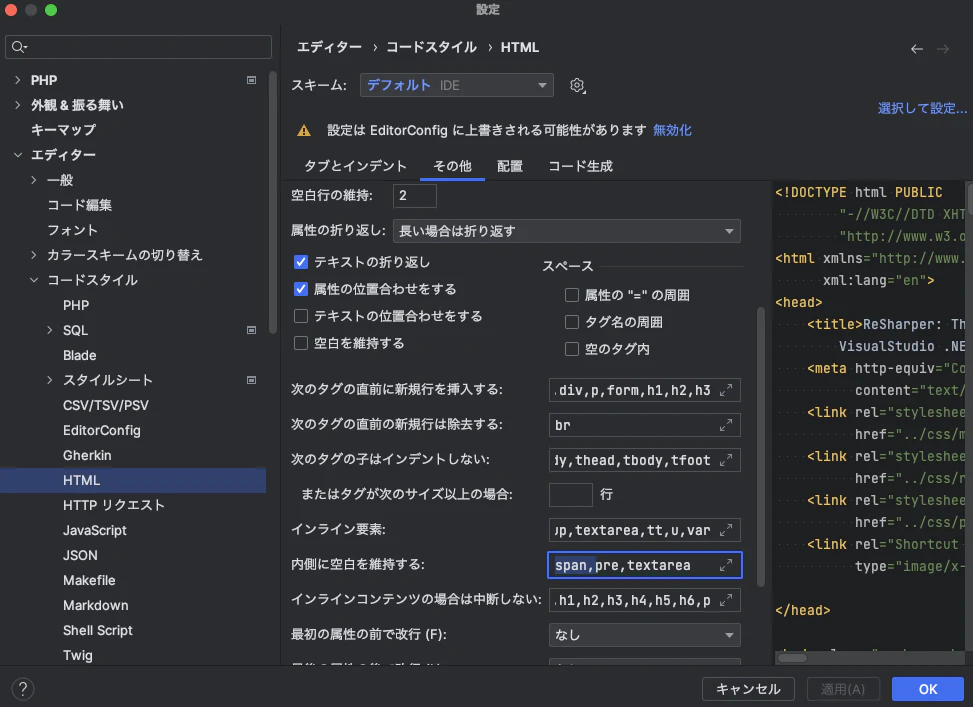Switch to コード生成 tab

click(580, 166)
